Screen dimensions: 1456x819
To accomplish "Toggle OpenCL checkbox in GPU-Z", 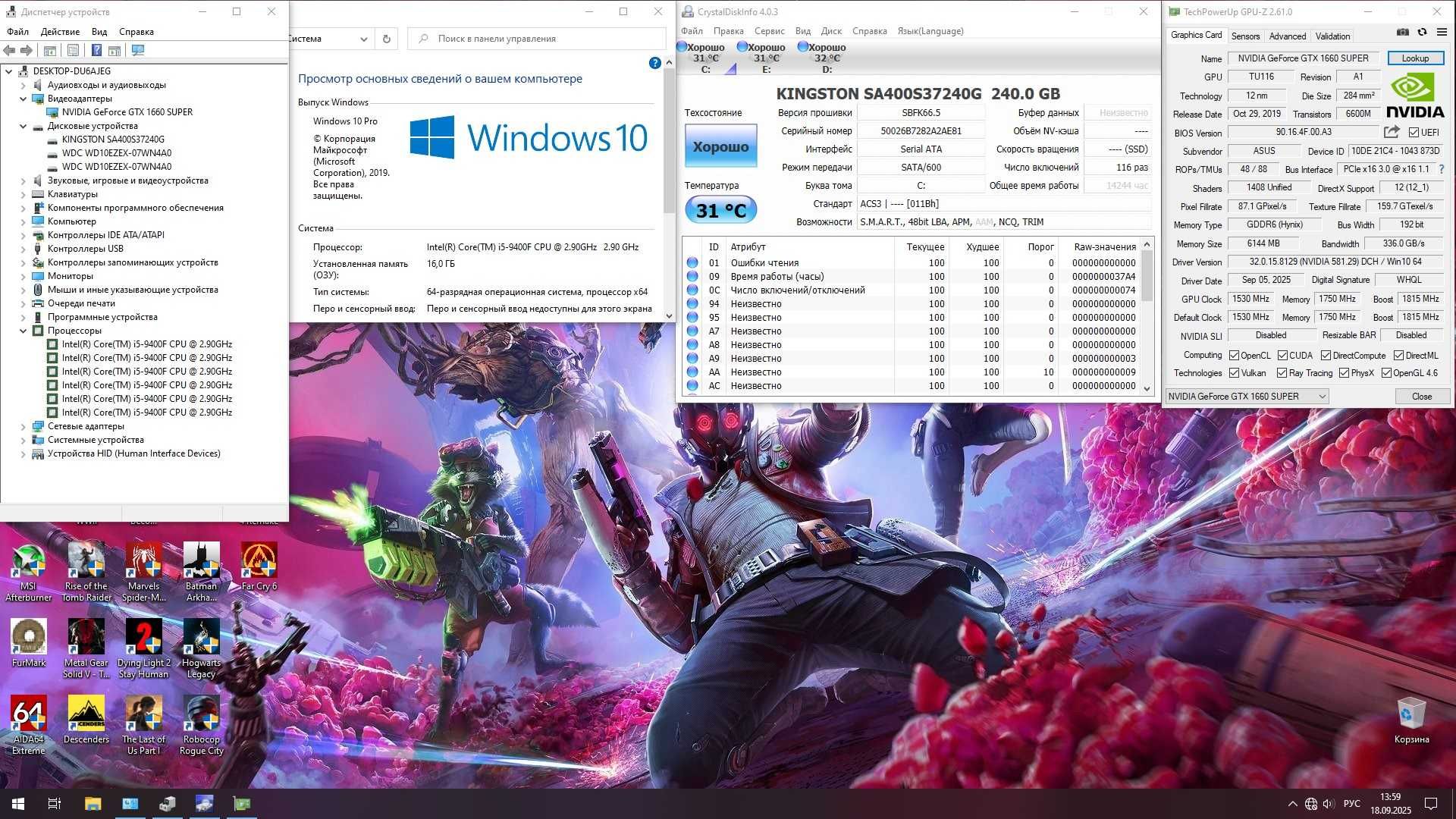I will coord(1234,356).
